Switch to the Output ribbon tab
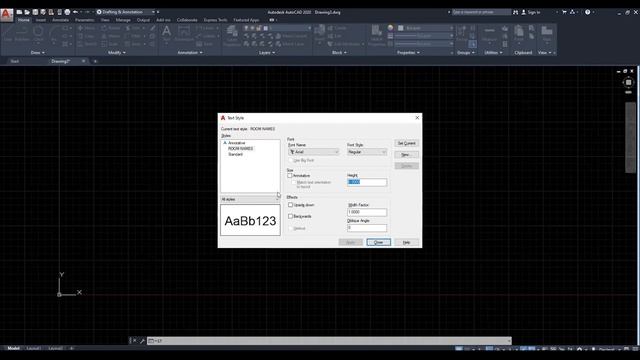The height and width of the screenshot is (360, 640). (x=143, y=20)
